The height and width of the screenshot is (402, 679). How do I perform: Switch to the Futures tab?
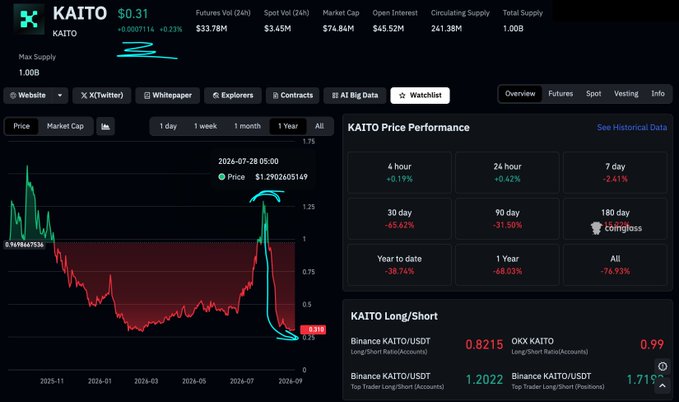coord(560,94)
